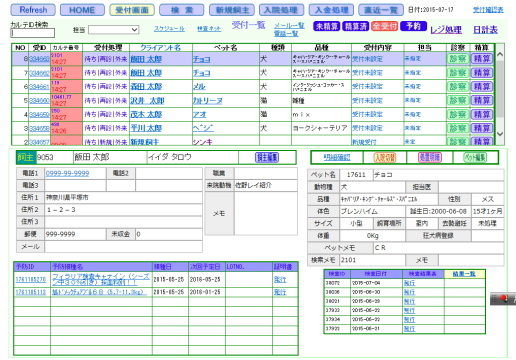
Task: Click client 茂木 太郎
Action: [x=146, y=114]
